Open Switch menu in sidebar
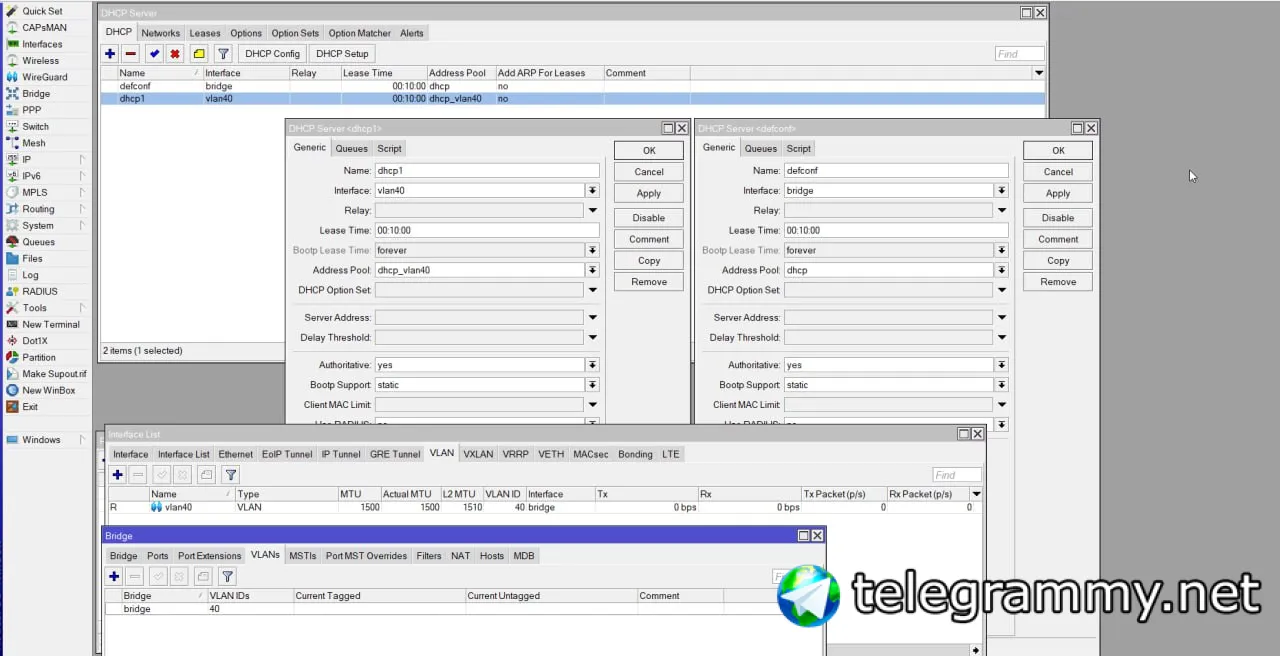The height and width of the screenshot is (656, 1280). pyautogui.click(x=35, y=127)
